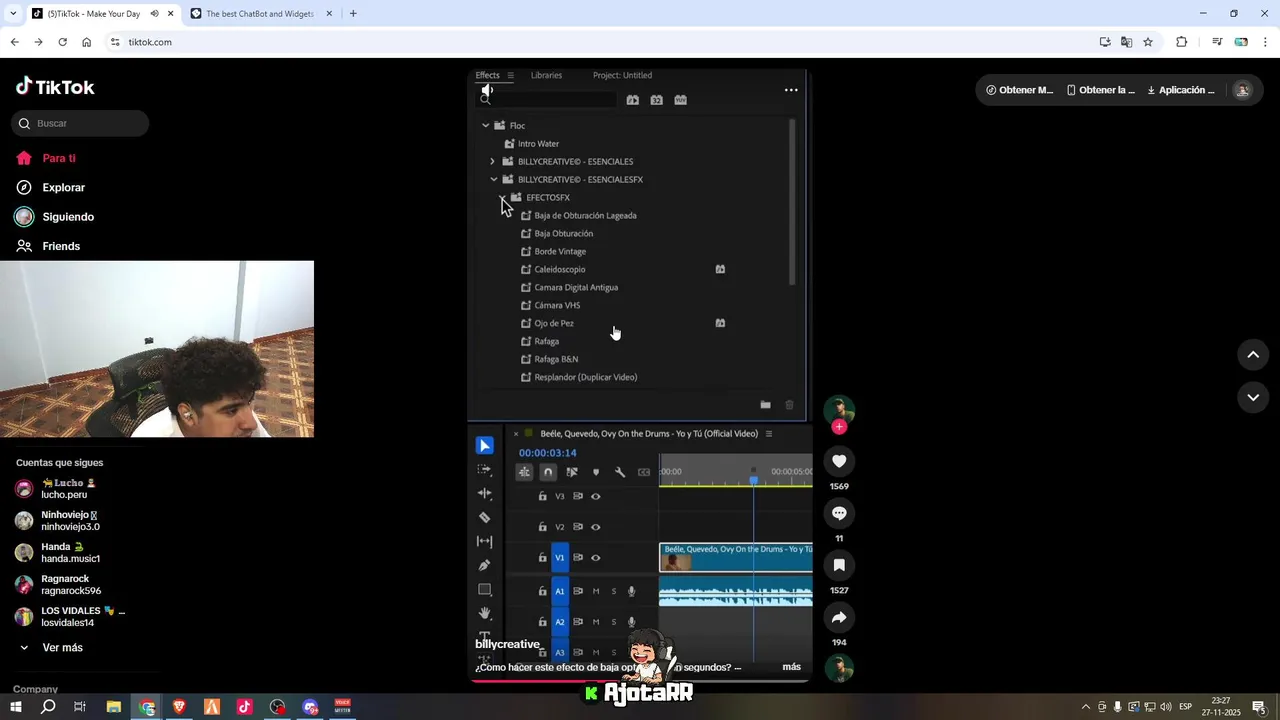Open Effects panel hamburger menu
Viewport: 1280px width, 720px height.
point(510,75)
